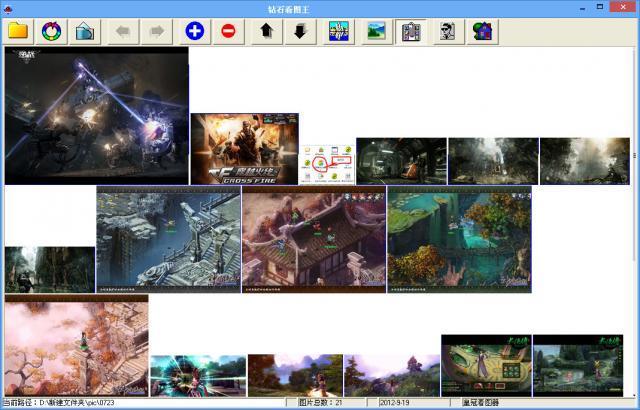Click the portrait face toolbar icon

[447, 31]
